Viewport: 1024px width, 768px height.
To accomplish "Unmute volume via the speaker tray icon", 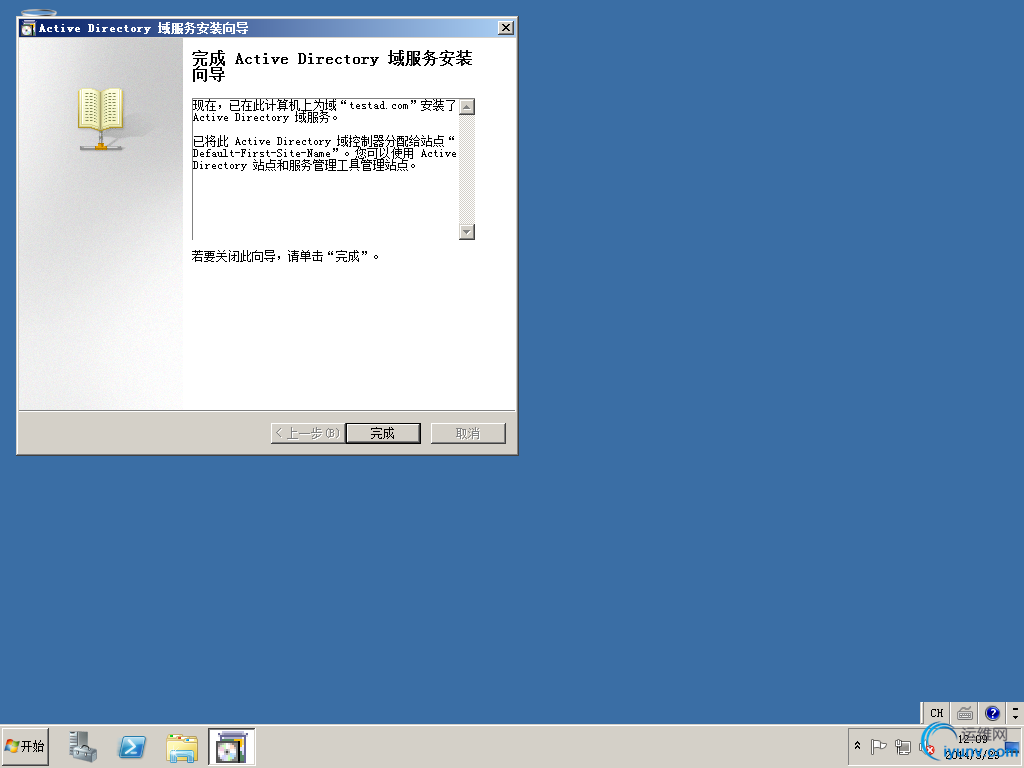I will point(926,747).
